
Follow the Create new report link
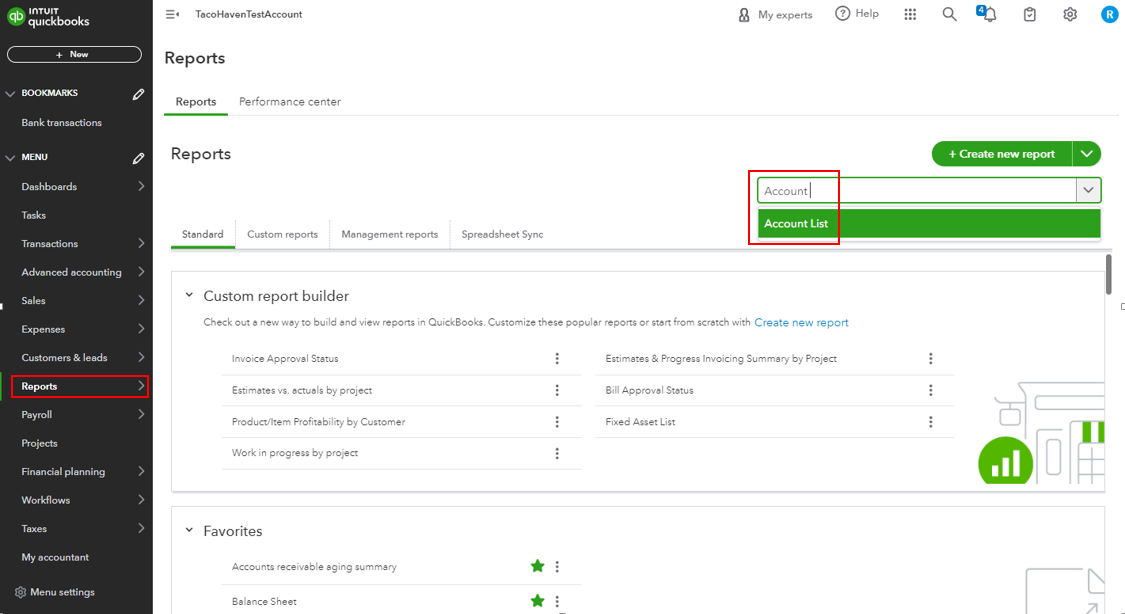[801, 323]
